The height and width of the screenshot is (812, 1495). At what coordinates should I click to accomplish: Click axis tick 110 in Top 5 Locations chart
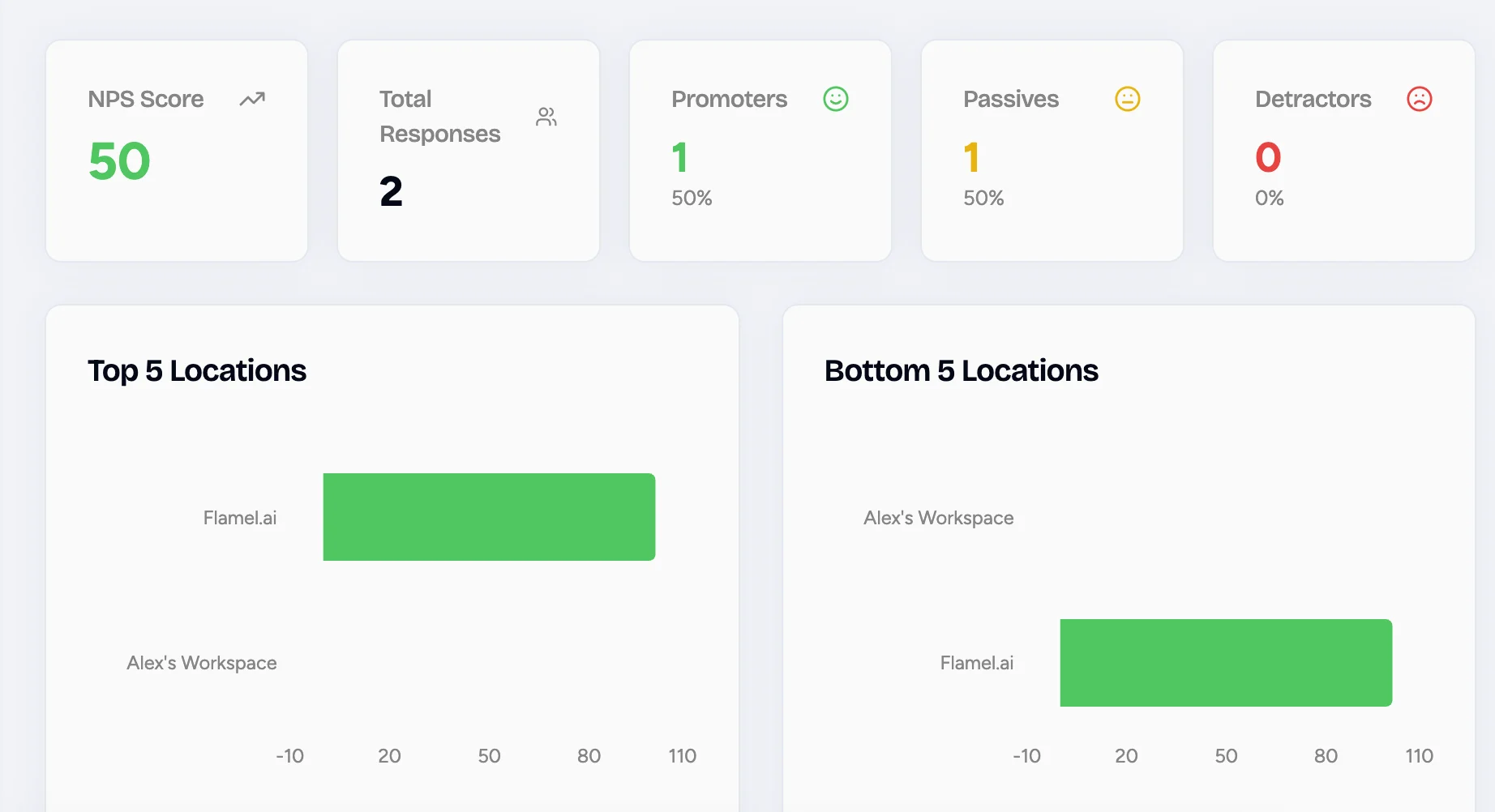click(683, 756)
